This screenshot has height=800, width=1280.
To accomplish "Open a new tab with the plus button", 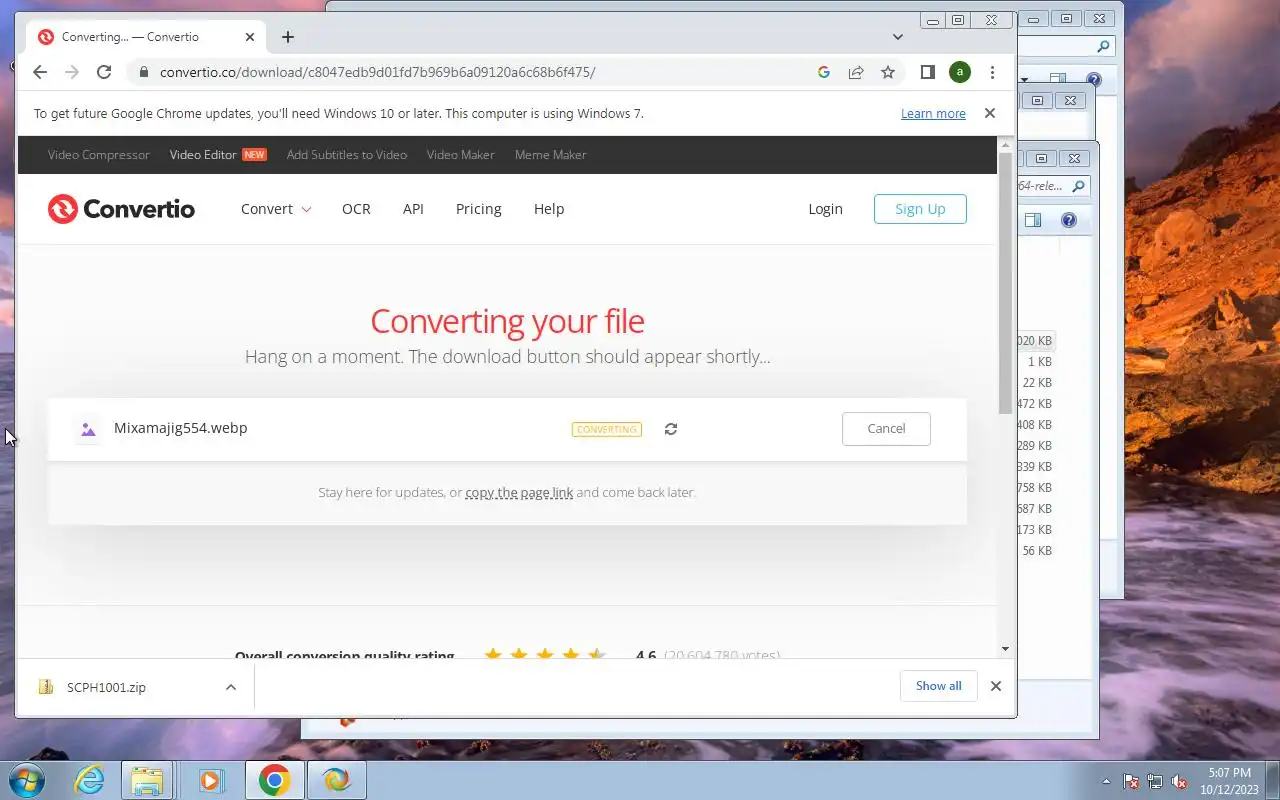I will [x=288, y=37].
